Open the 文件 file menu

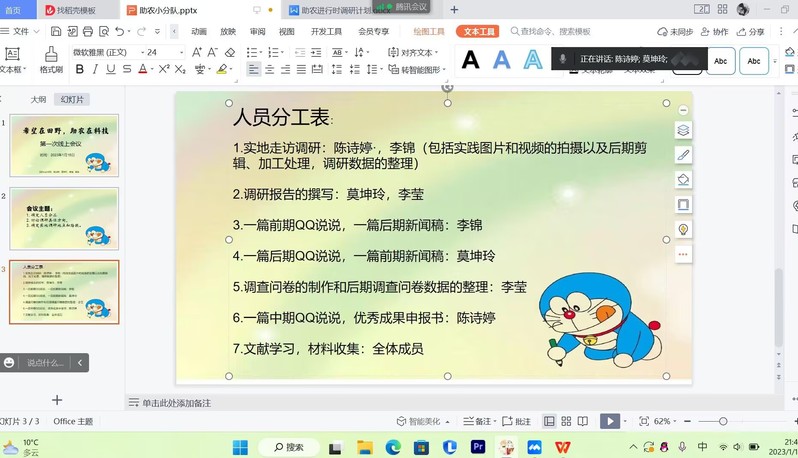coord(20,32)
